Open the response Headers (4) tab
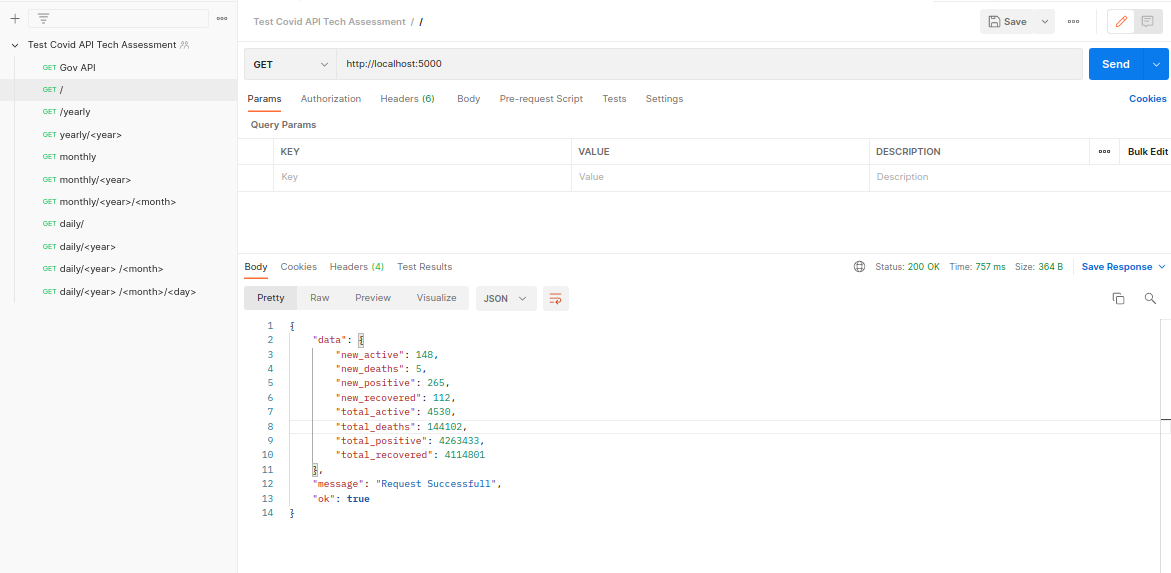Screen dimensions: 1171x573 click(357, 267)
